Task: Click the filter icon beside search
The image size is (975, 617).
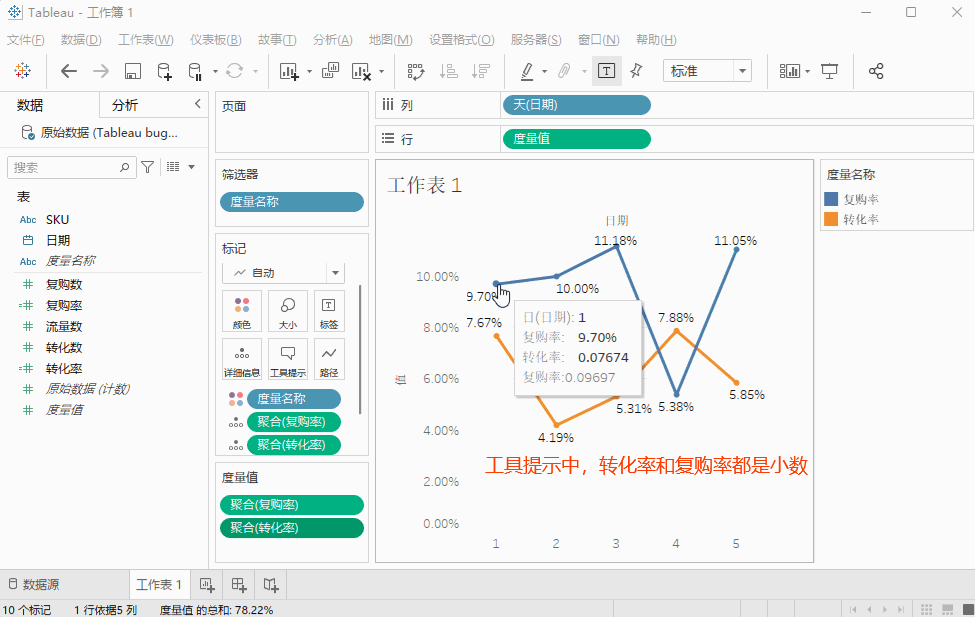Action: (147, 167)
